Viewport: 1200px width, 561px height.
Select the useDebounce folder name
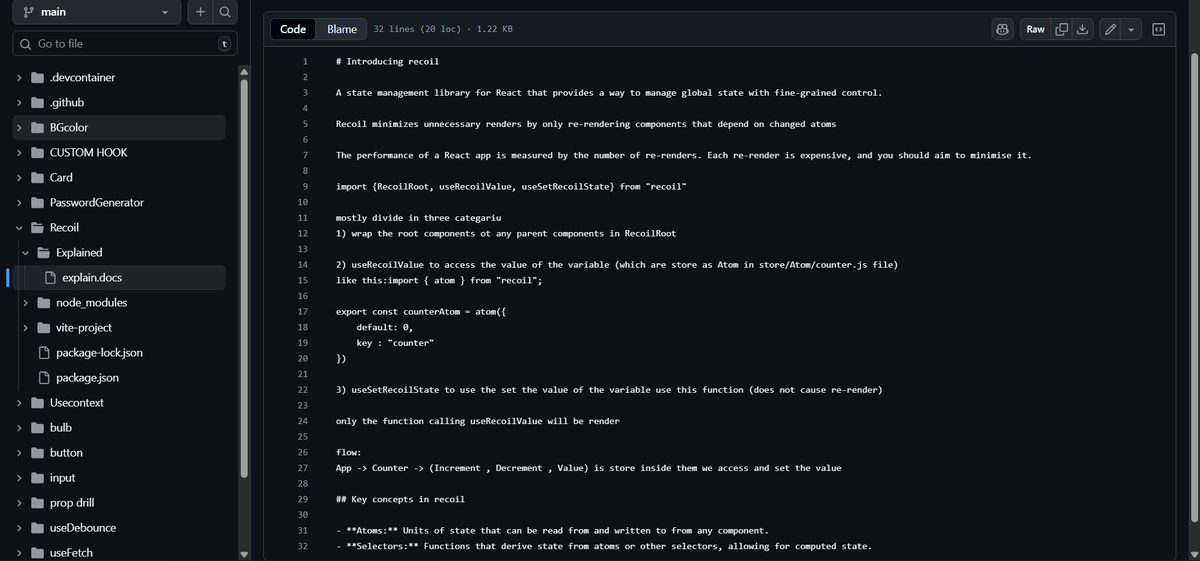click(x=83, y=528)
